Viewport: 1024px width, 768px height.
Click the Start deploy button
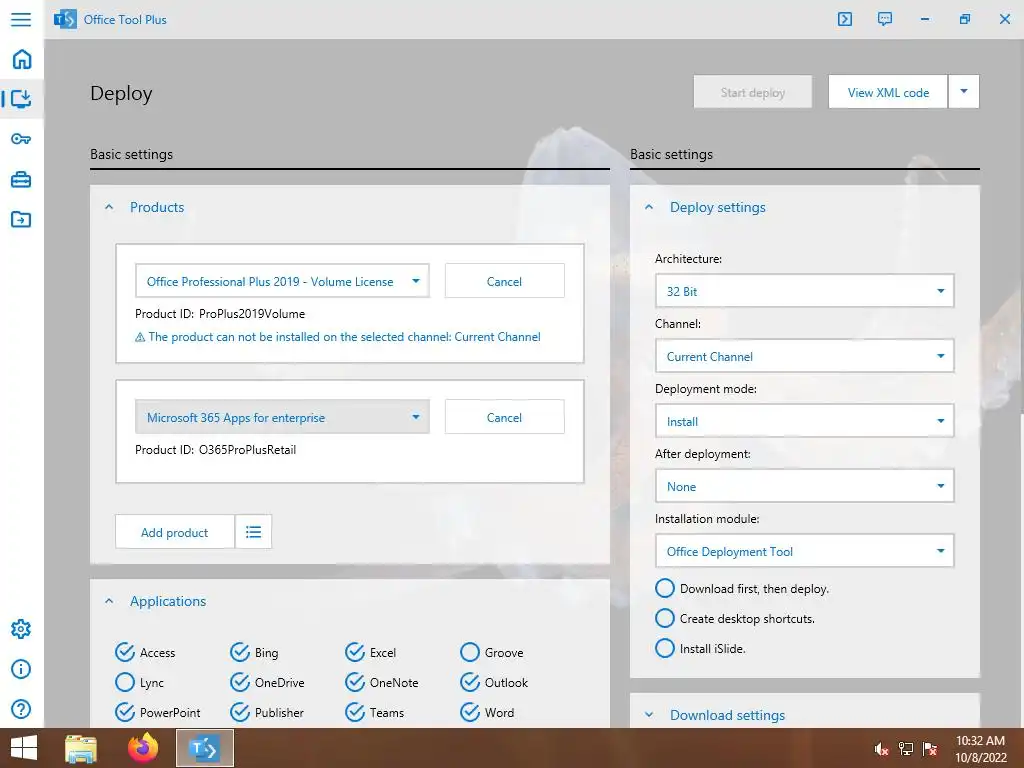coord(753,91)
